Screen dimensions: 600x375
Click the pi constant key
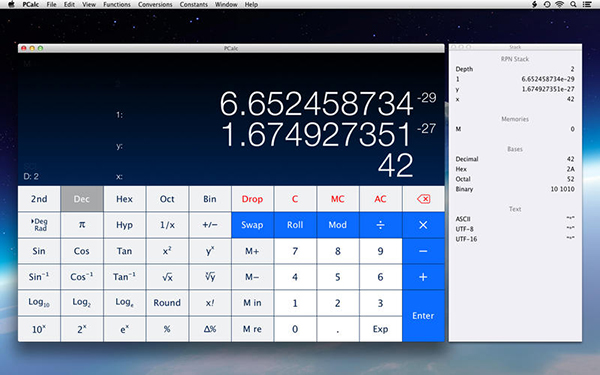[82, 225]
